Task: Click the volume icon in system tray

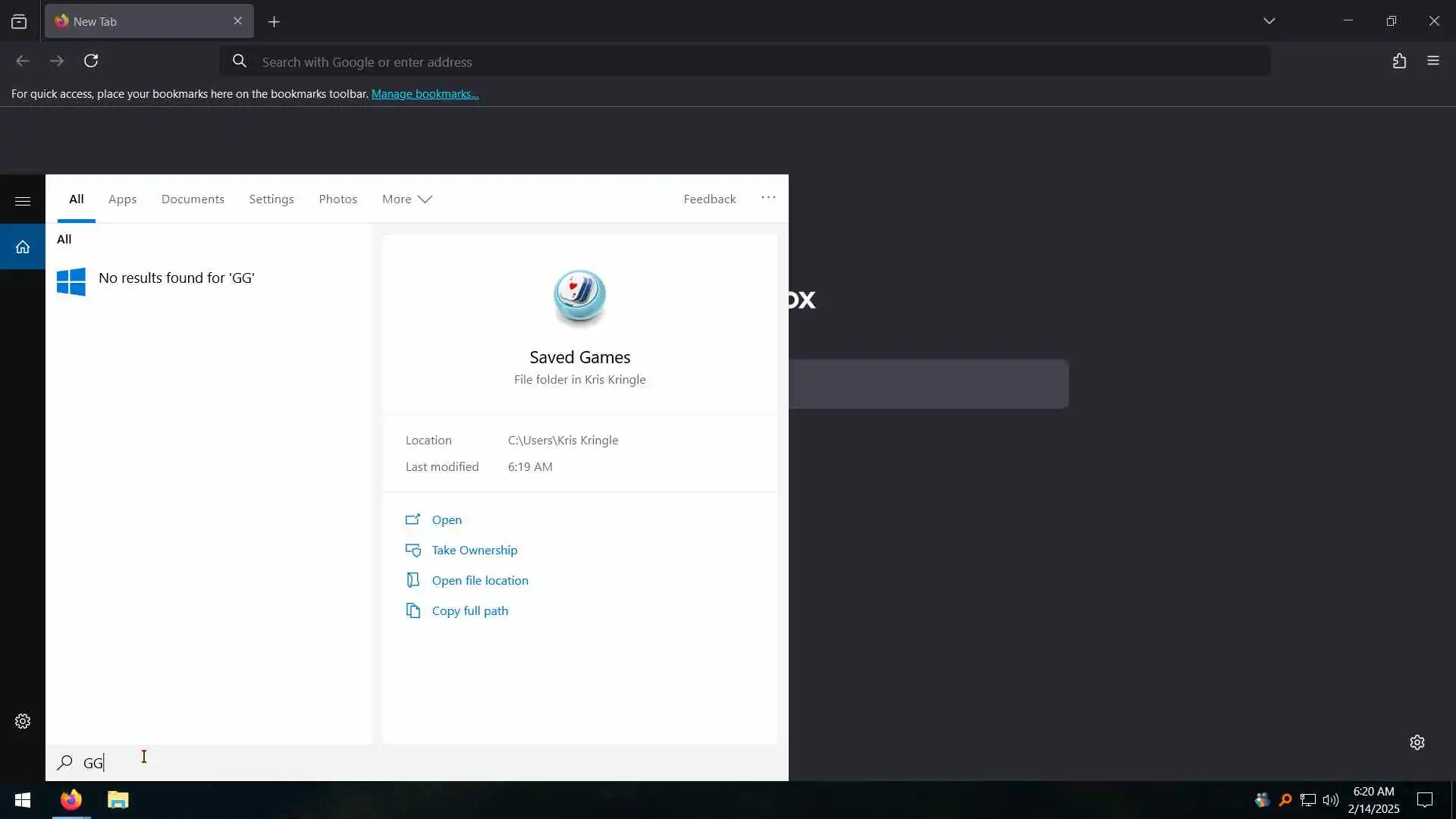Action: [1330, 800]
